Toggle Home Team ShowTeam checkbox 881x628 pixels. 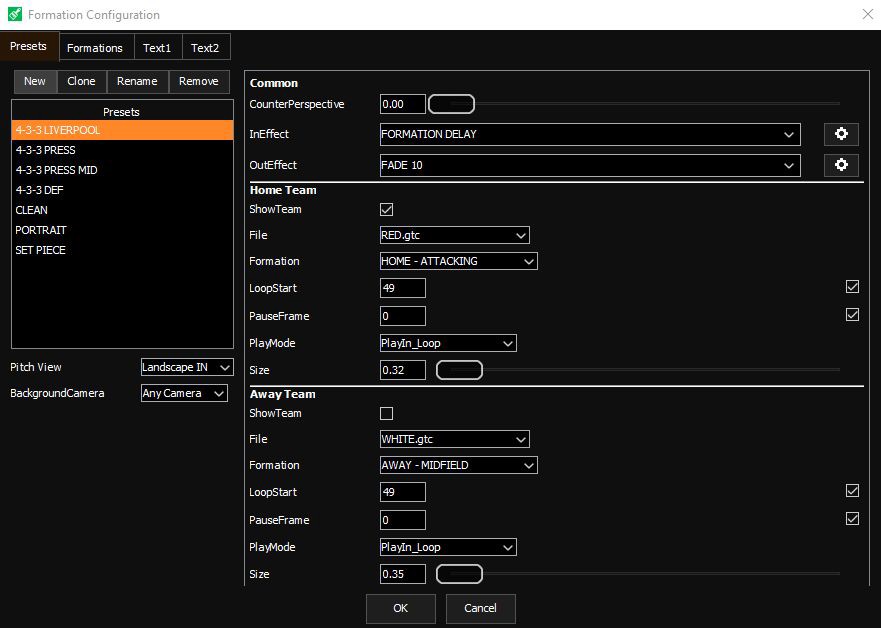pyautogui.click(x=387, y=210)
